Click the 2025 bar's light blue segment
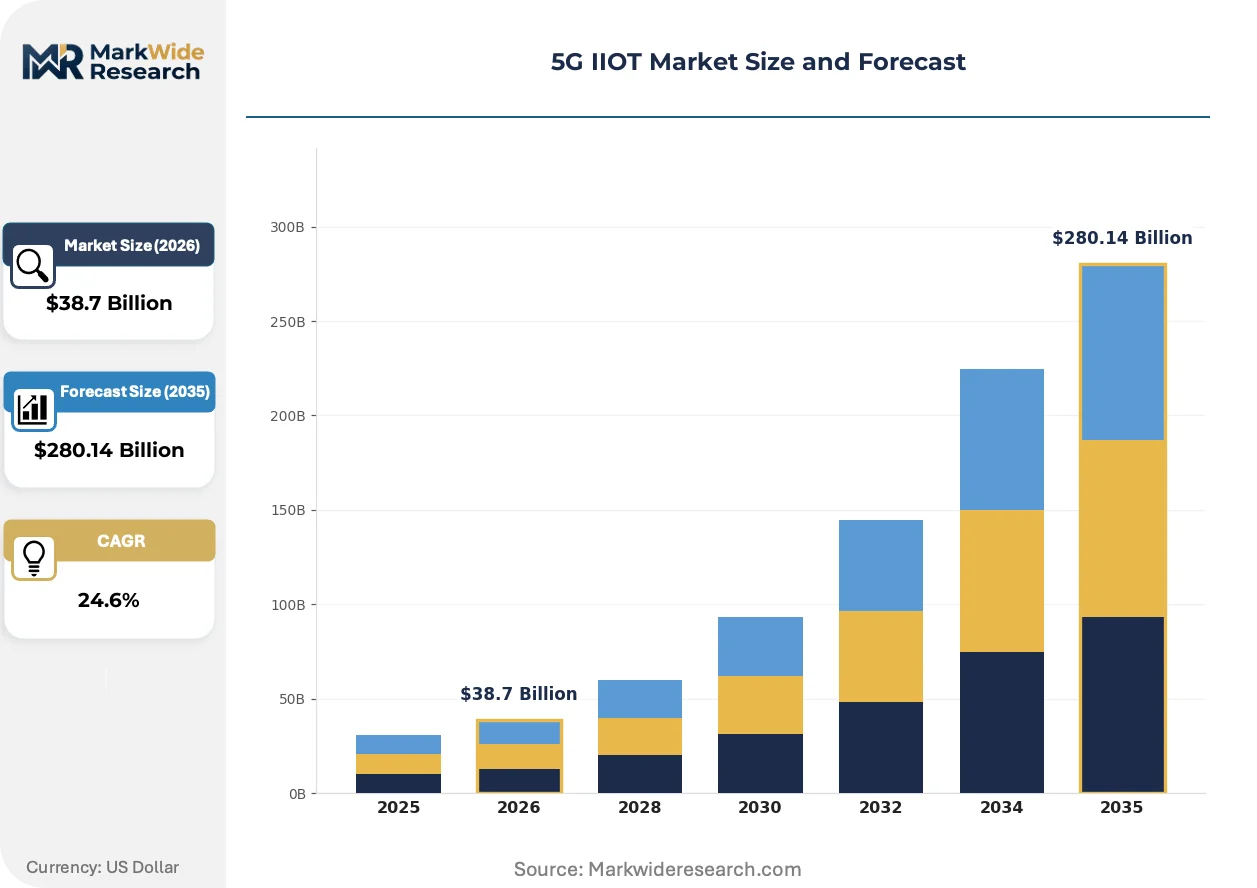1257x888 pixels. coord(398,744)
